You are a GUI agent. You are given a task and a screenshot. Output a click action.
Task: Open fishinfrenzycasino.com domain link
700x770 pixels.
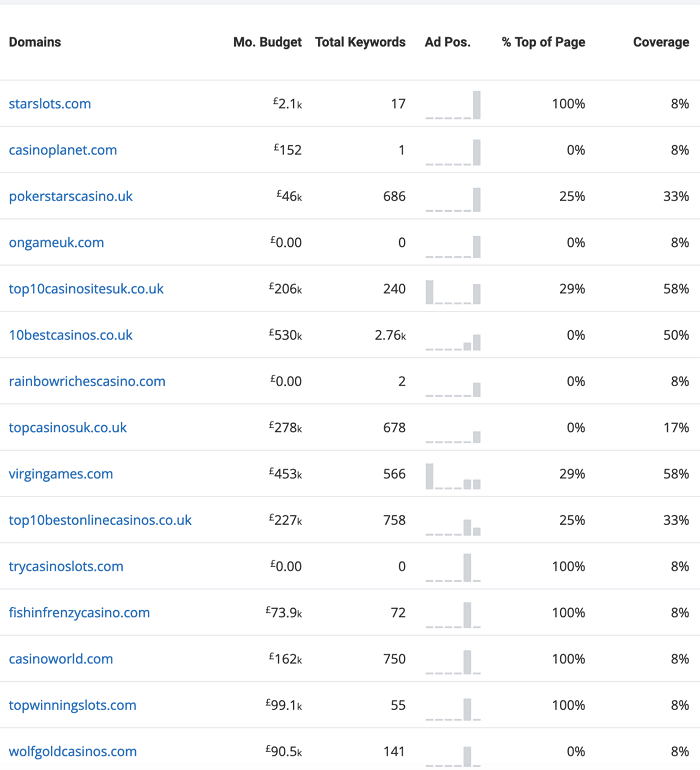79,612
